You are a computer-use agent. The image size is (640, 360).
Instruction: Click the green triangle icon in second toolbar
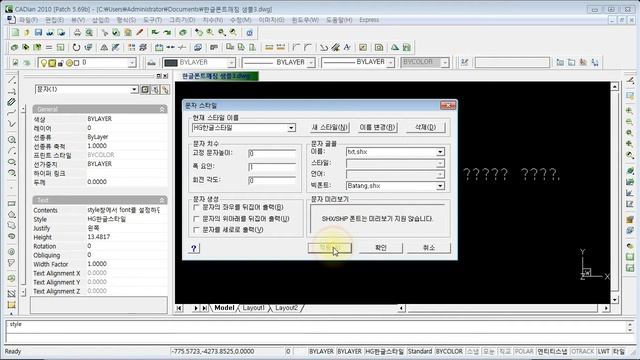point(395,47)
